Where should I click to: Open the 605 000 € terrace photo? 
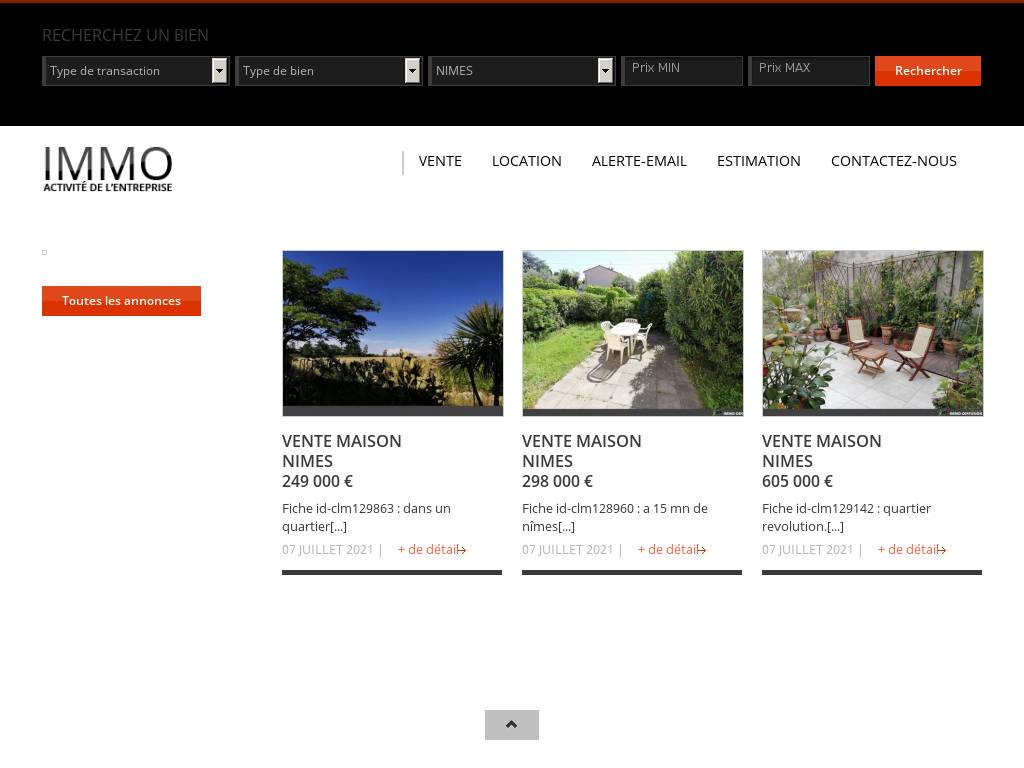pyautogui.click(x=873, y=333)
